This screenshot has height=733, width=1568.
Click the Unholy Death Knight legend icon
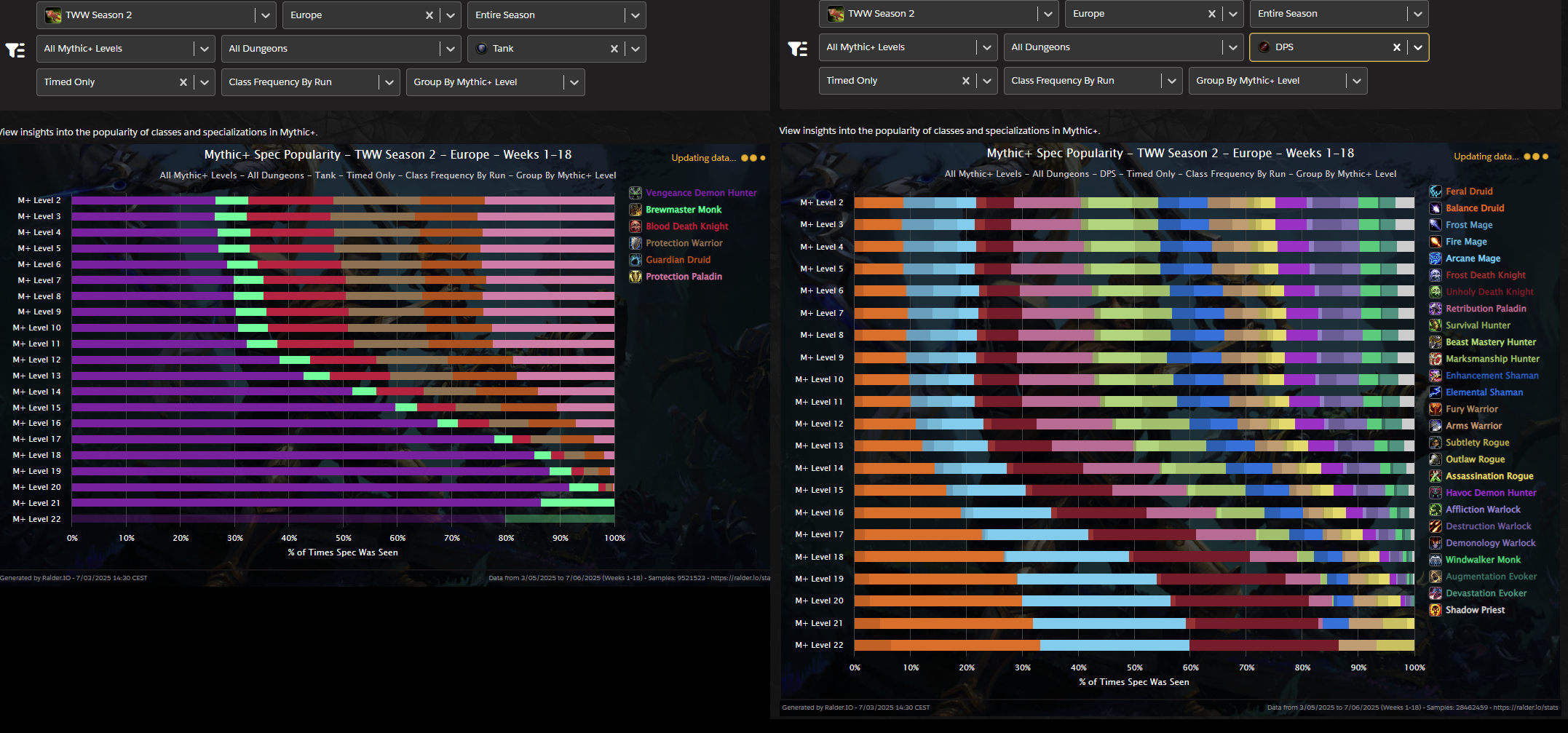click(x=1436, y=292)
